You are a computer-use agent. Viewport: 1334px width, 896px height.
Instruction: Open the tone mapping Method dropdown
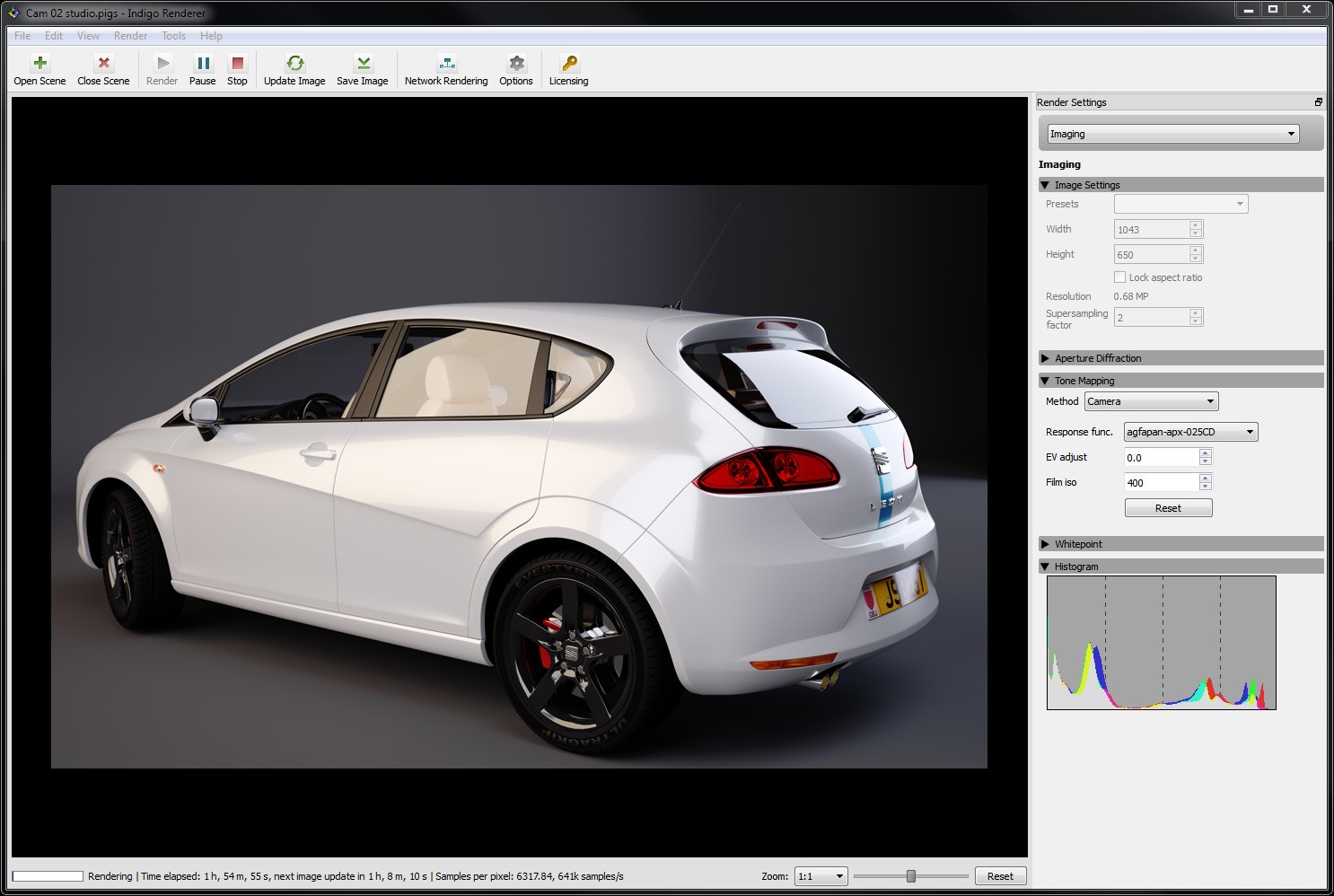[1151, 401]
